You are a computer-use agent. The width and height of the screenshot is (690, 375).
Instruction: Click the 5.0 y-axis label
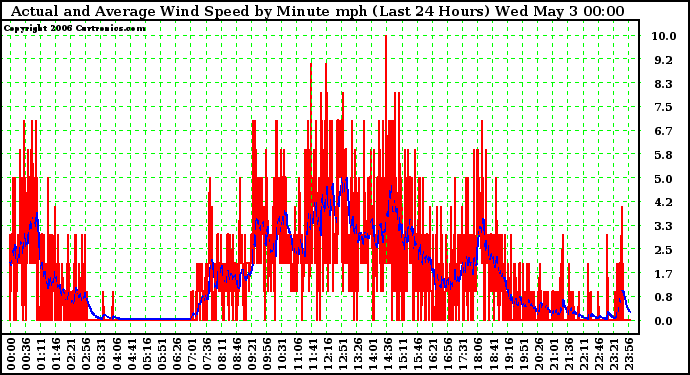664,179
